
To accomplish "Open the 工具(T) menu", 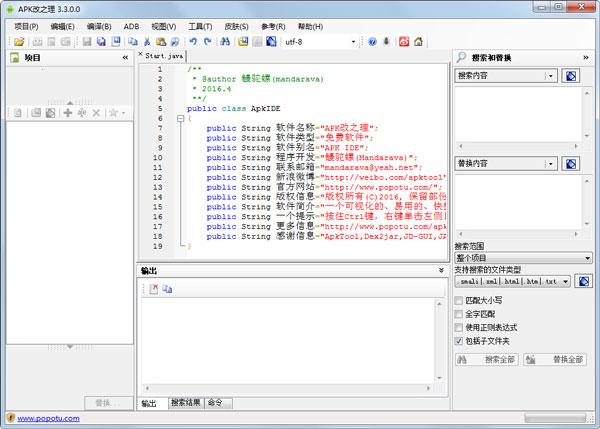I will 200,26.
